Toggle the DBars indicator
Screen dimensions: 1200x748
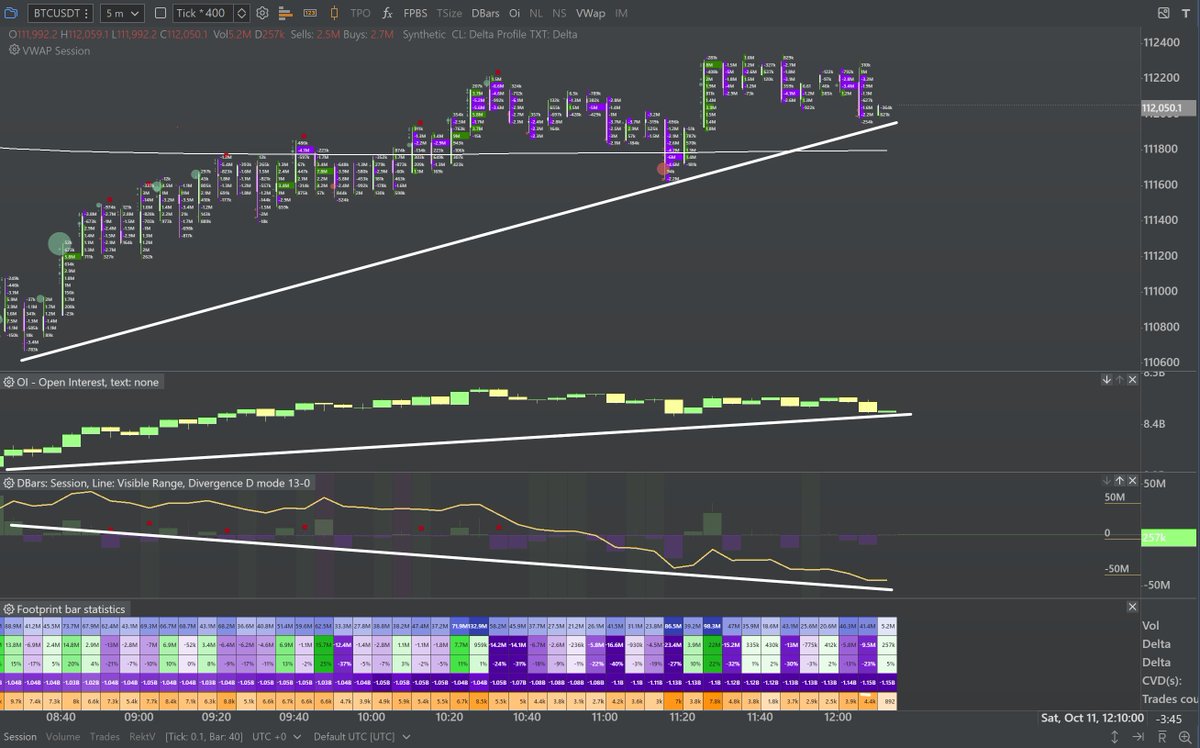485,14
